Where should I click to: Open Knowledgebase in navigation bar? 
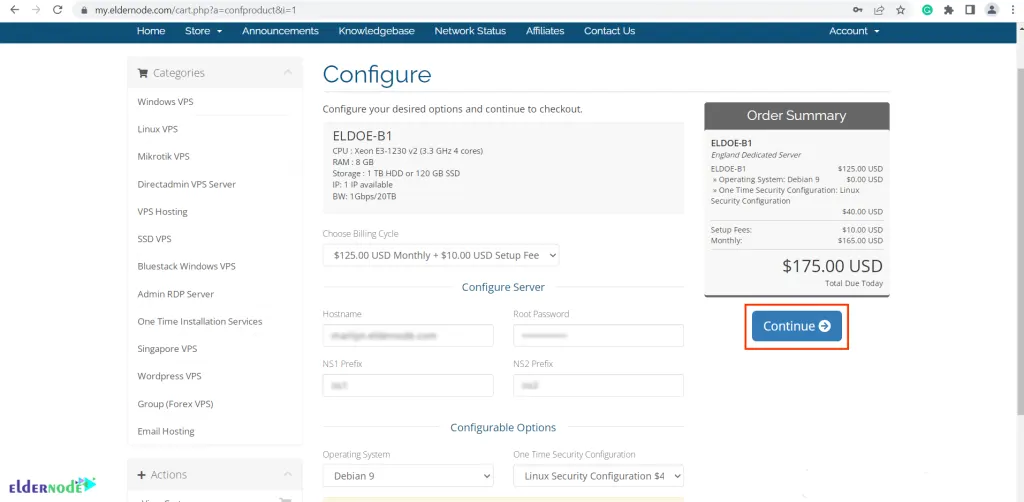pyautogui.click(x=376, y=31)
